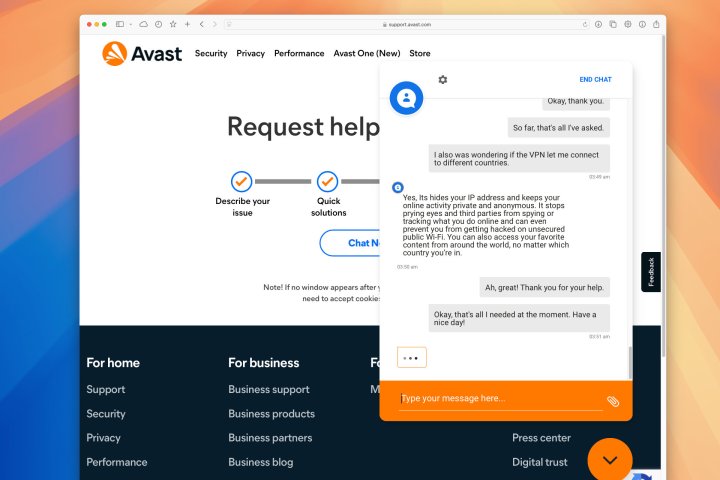Open the Security menu
720x480 pixels.
(211, 53)
